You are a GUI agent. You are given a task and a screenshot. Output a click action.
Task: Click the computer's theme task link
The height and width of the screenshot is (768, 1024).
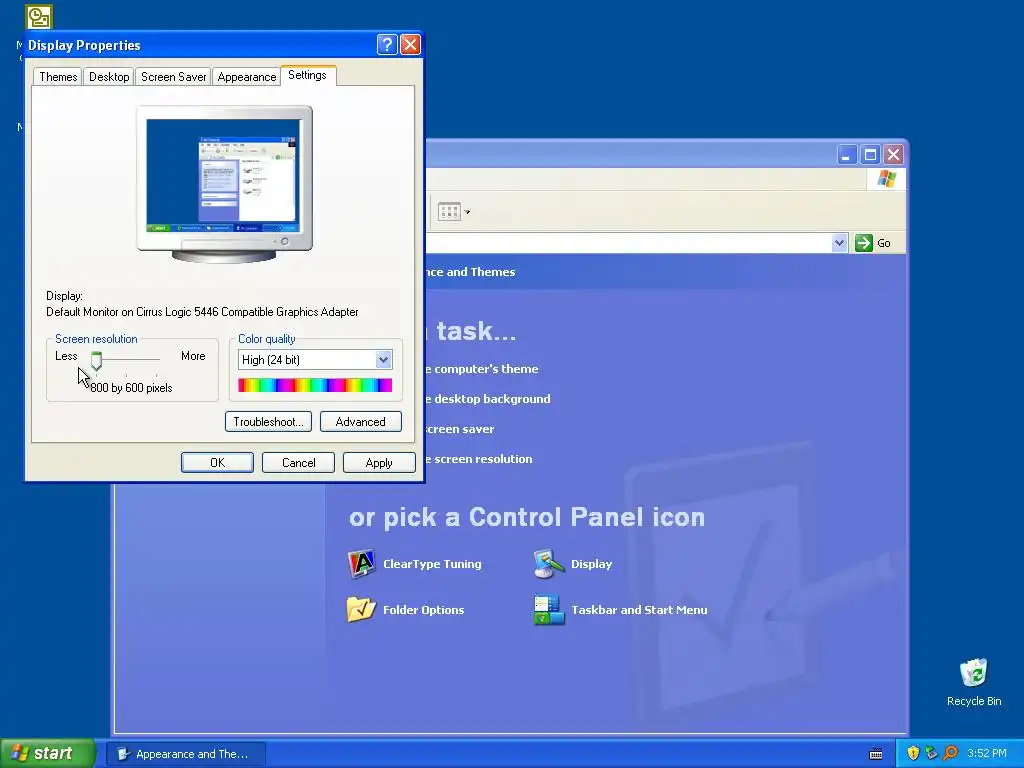pyautogui.click(x=482, y=368)
